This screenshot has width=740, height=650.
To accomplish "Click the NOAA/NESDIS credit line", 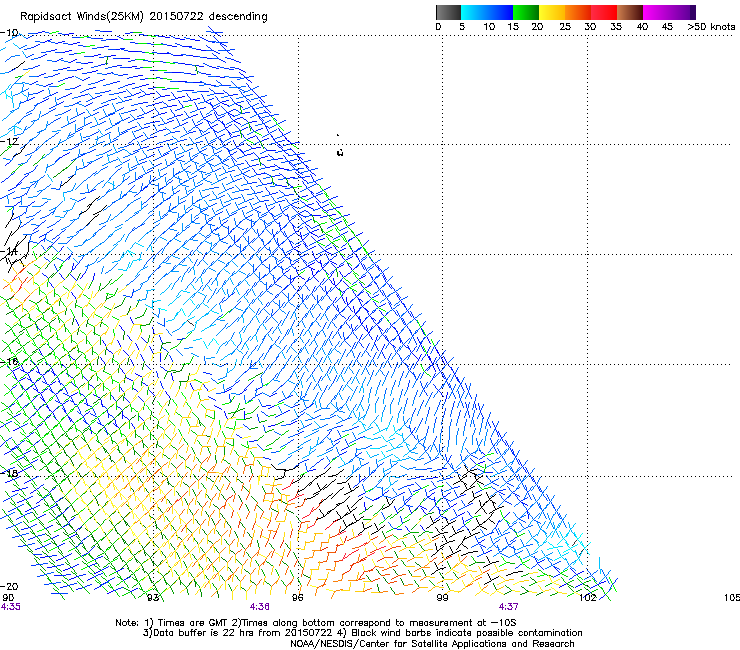I will point(432,644).
